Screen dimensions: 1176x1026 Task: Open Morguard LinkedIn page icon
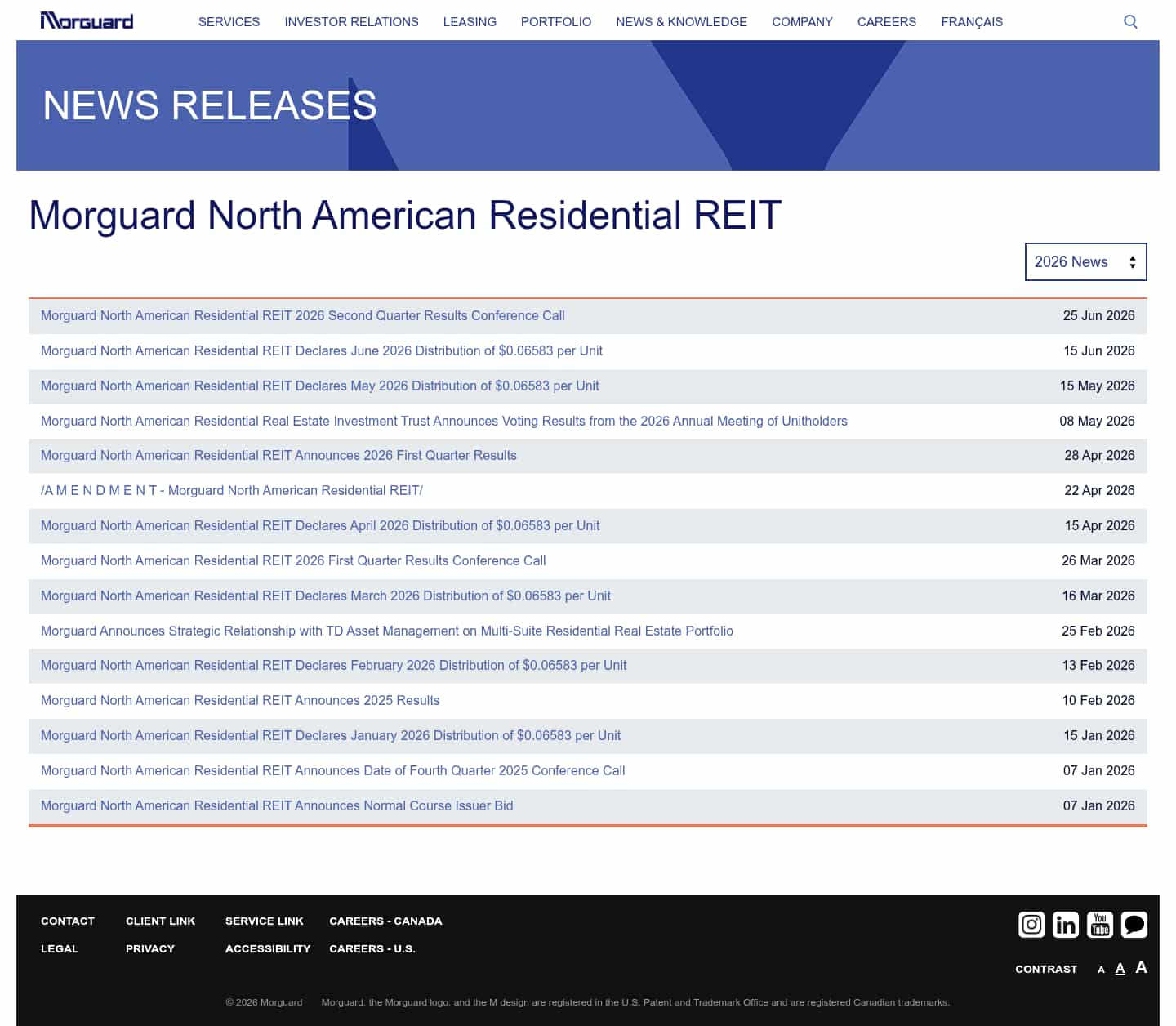[1066, 924]
